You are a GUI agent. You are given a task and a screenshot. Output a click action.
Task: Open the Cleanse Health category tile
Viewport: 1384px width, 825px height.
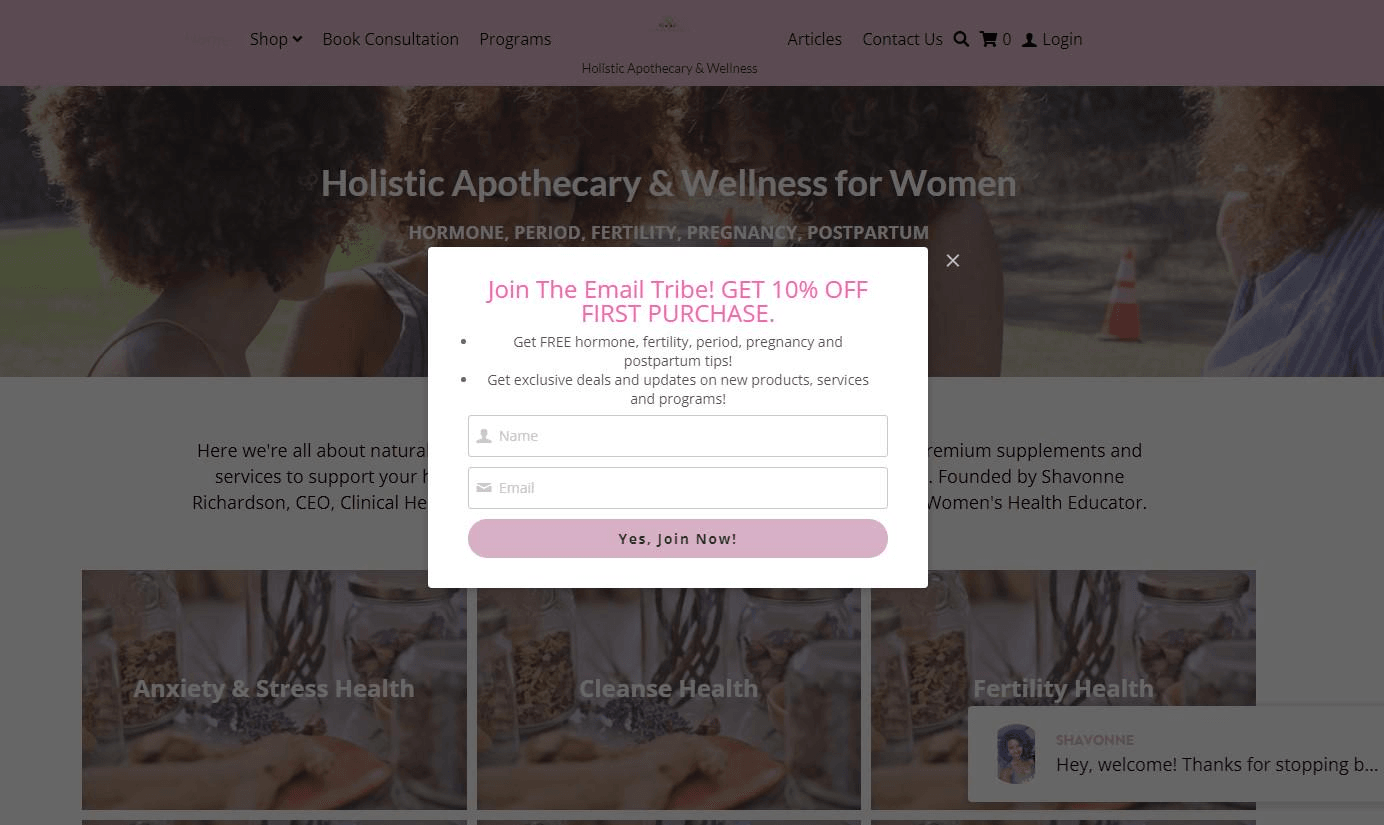tap(669, 689)
